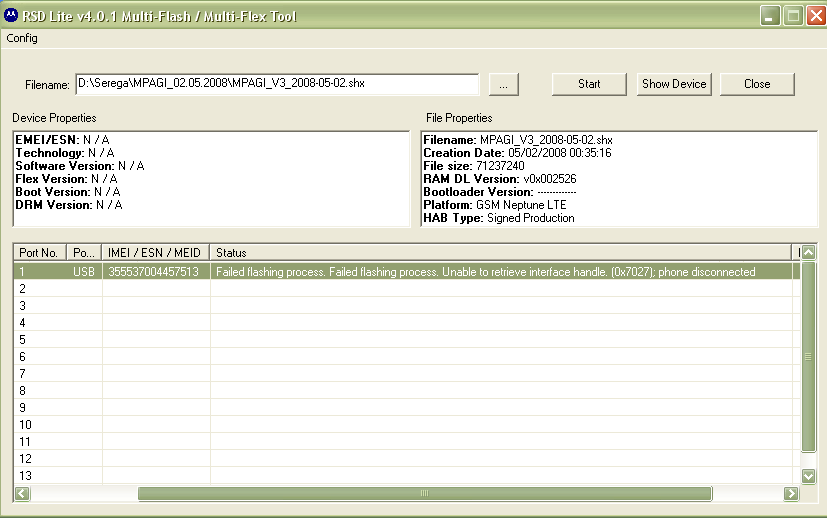Click the Flex Version: N / A line
Viewport: 827px width, 518px height.
pos(66,179)
